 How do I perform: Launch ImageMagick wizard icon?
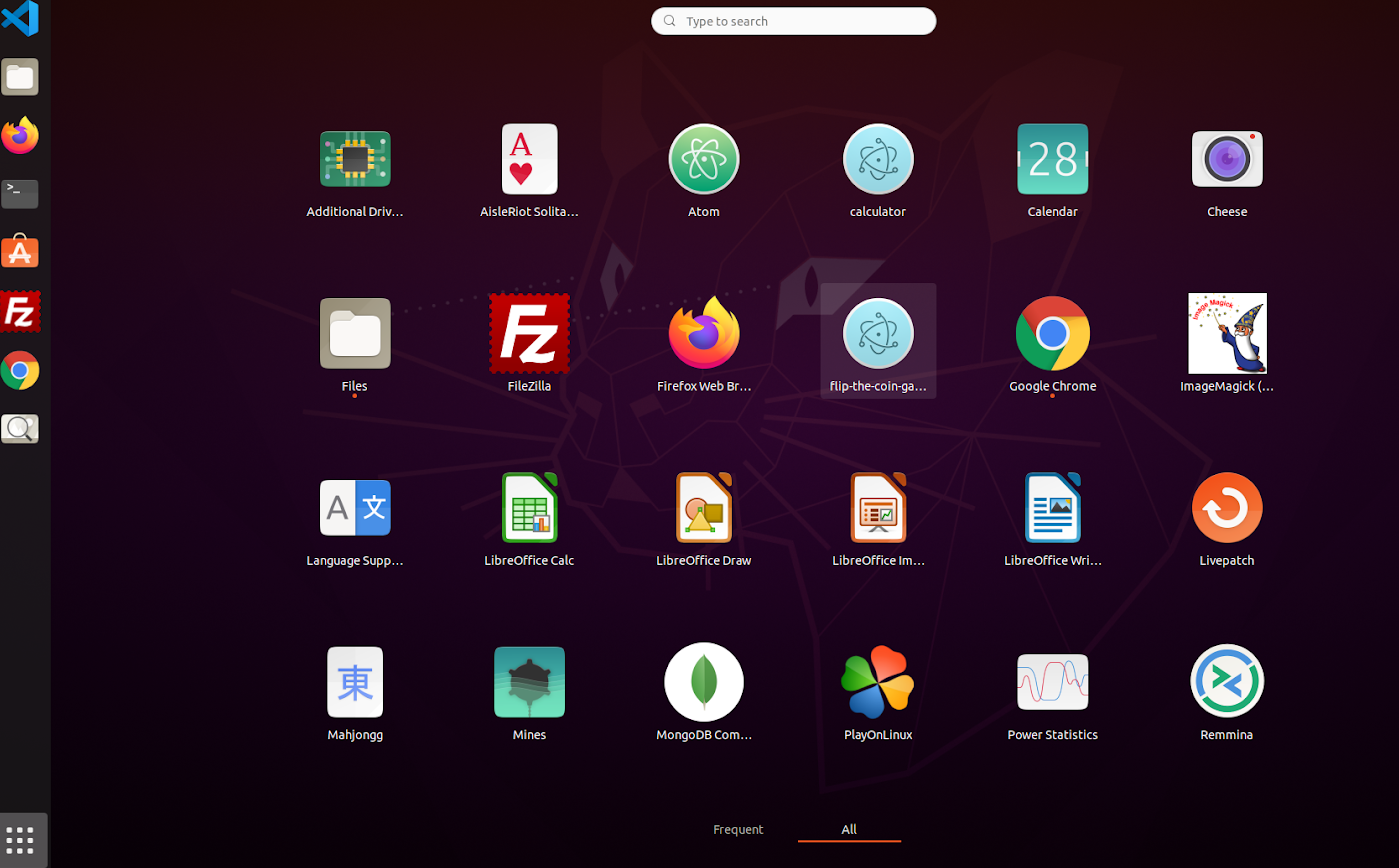click(1227, 333)
